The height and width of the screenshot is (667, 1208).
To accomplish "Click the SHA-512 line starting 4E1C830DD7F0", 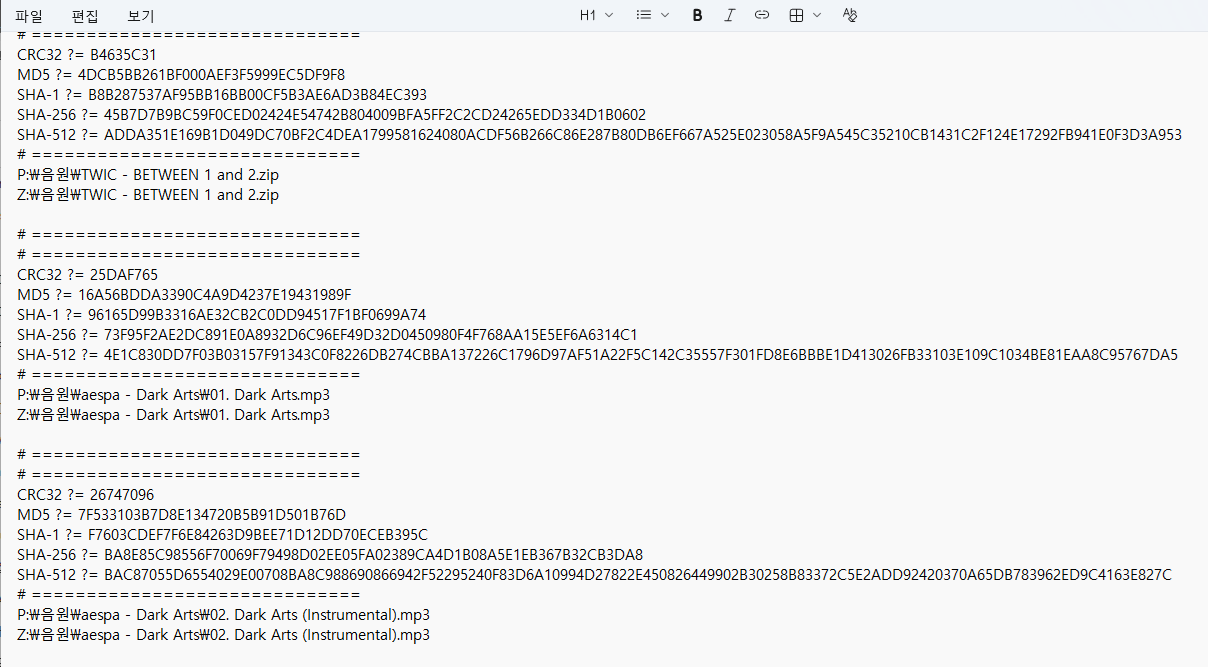I will (x=598, y=355).
